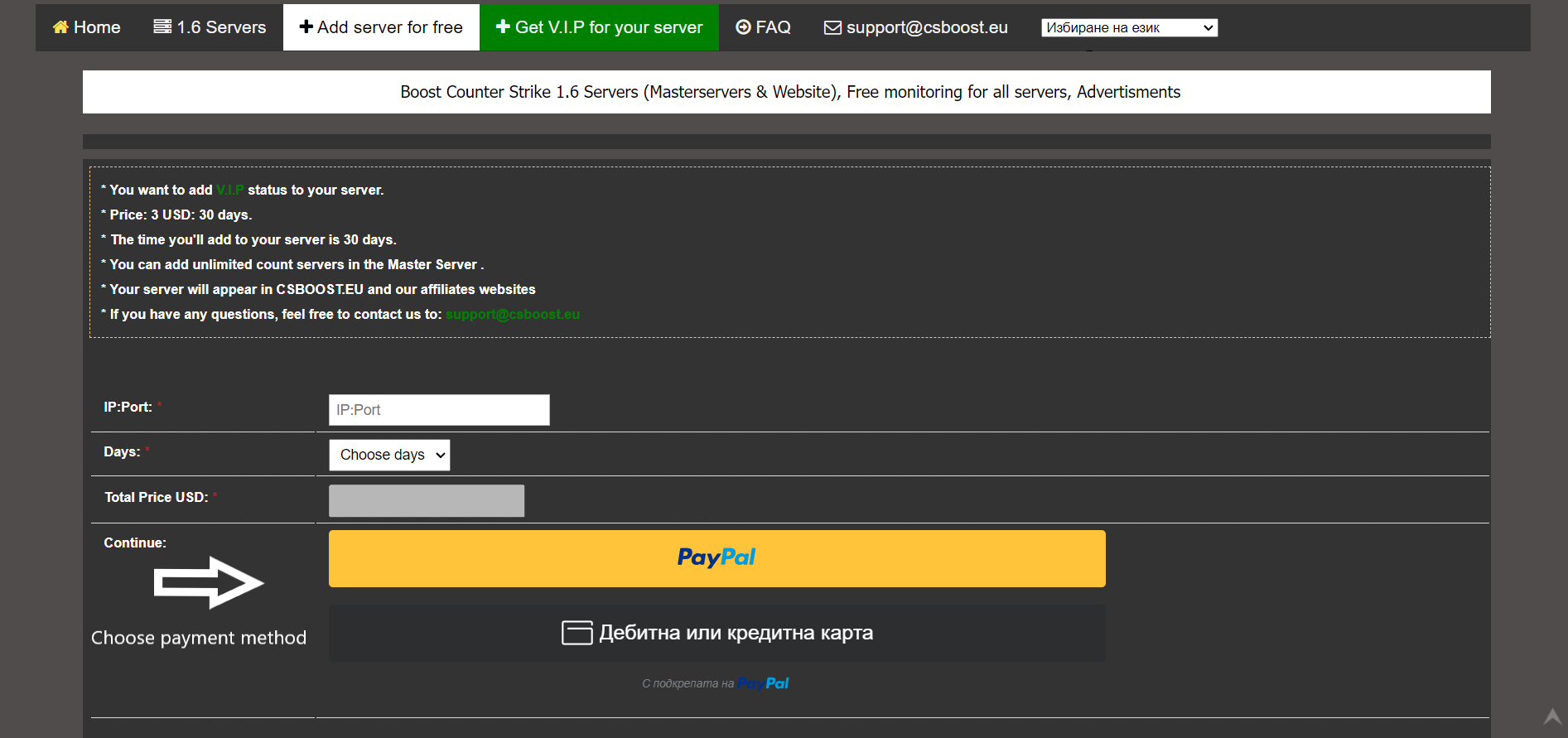Click the 'Days:' field label
Screen dimensions: 1568x738
click(x=122, y=451)
